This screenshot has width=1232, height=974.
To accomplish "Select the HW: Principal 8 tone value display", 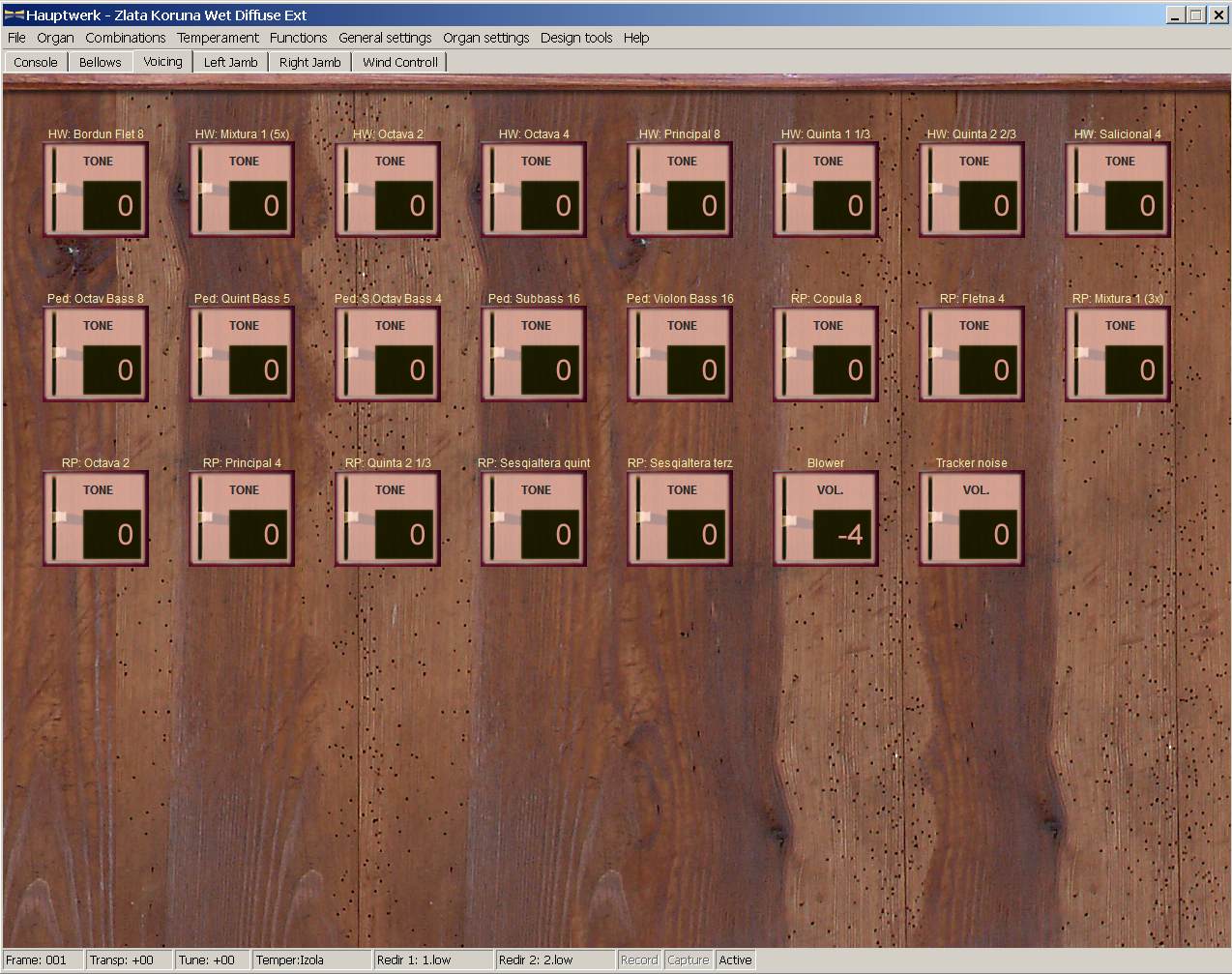I will [695, 205].
